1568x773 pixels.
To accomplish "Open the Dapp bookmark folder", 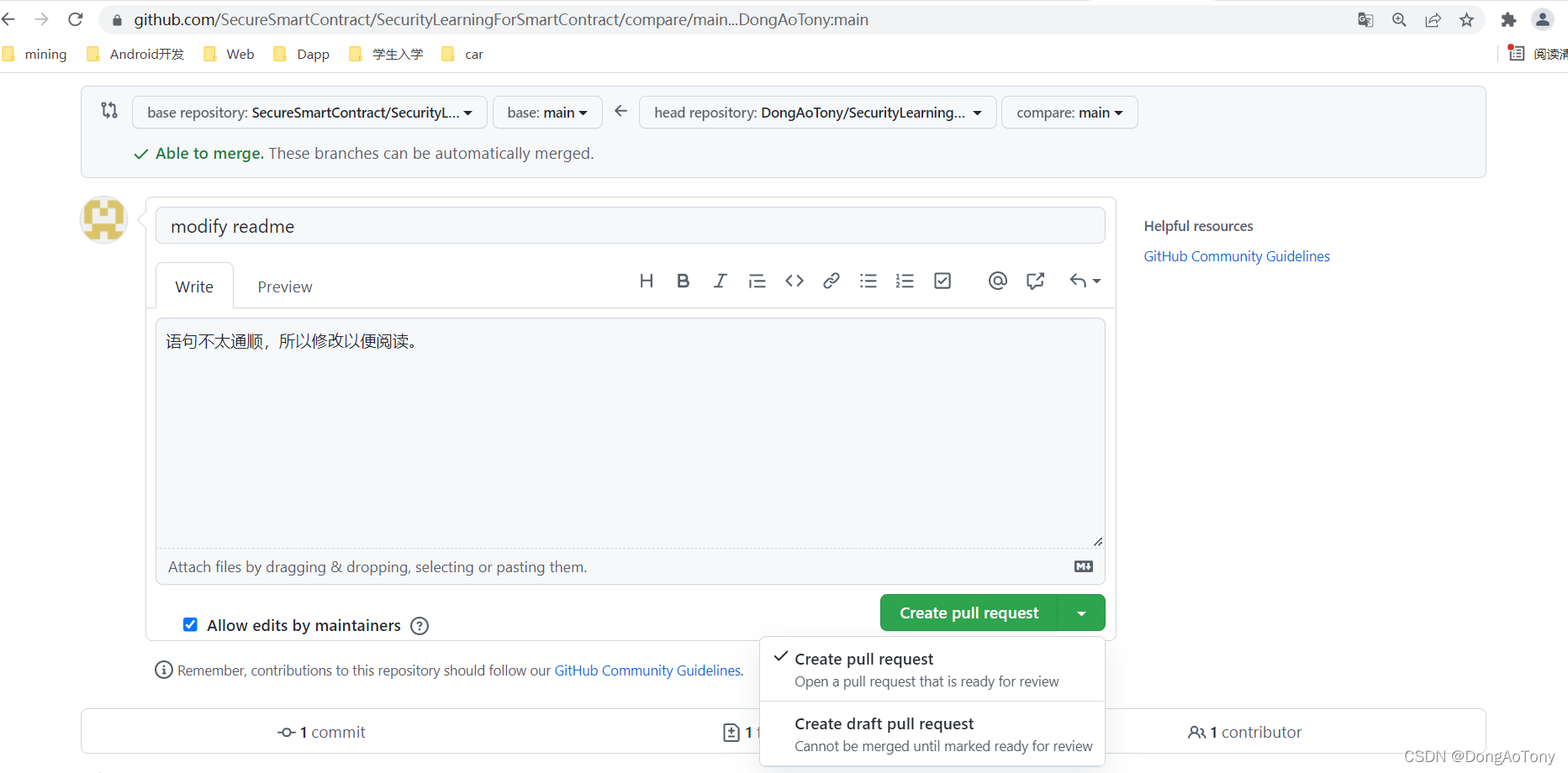I will pyautogui.click(x=302, y=54).
